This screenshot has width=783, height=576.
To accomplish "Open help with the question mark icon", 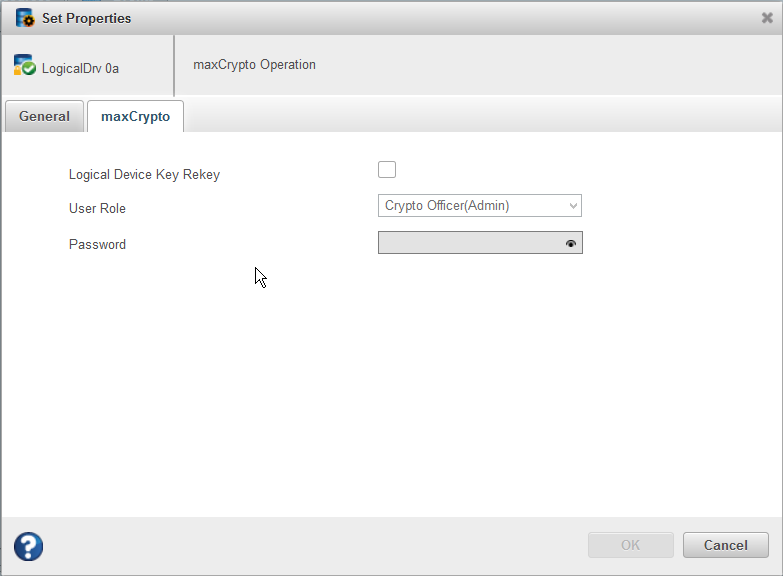I will click(x=28, y=546).
